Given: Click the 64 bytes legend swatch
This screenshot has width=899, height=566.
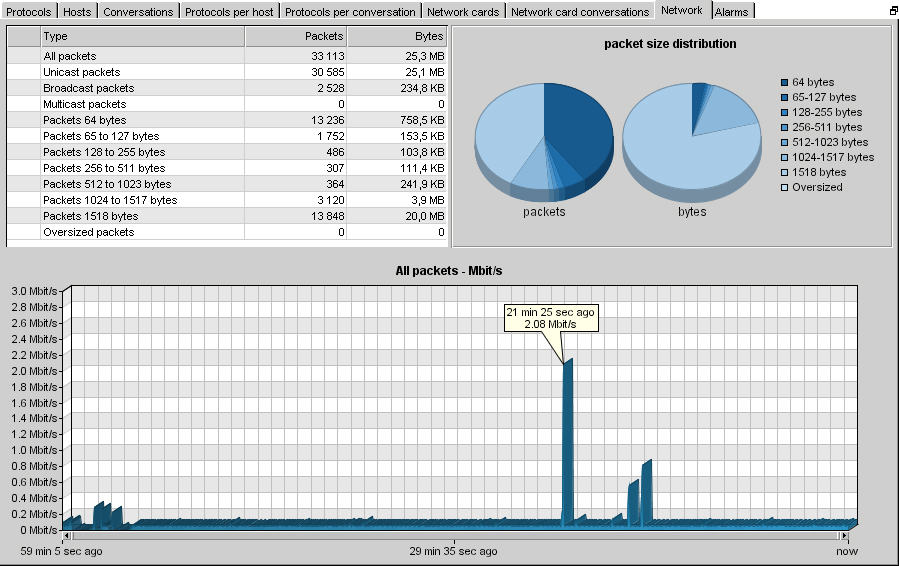Looking at the screenshot, I should [784, 83].
